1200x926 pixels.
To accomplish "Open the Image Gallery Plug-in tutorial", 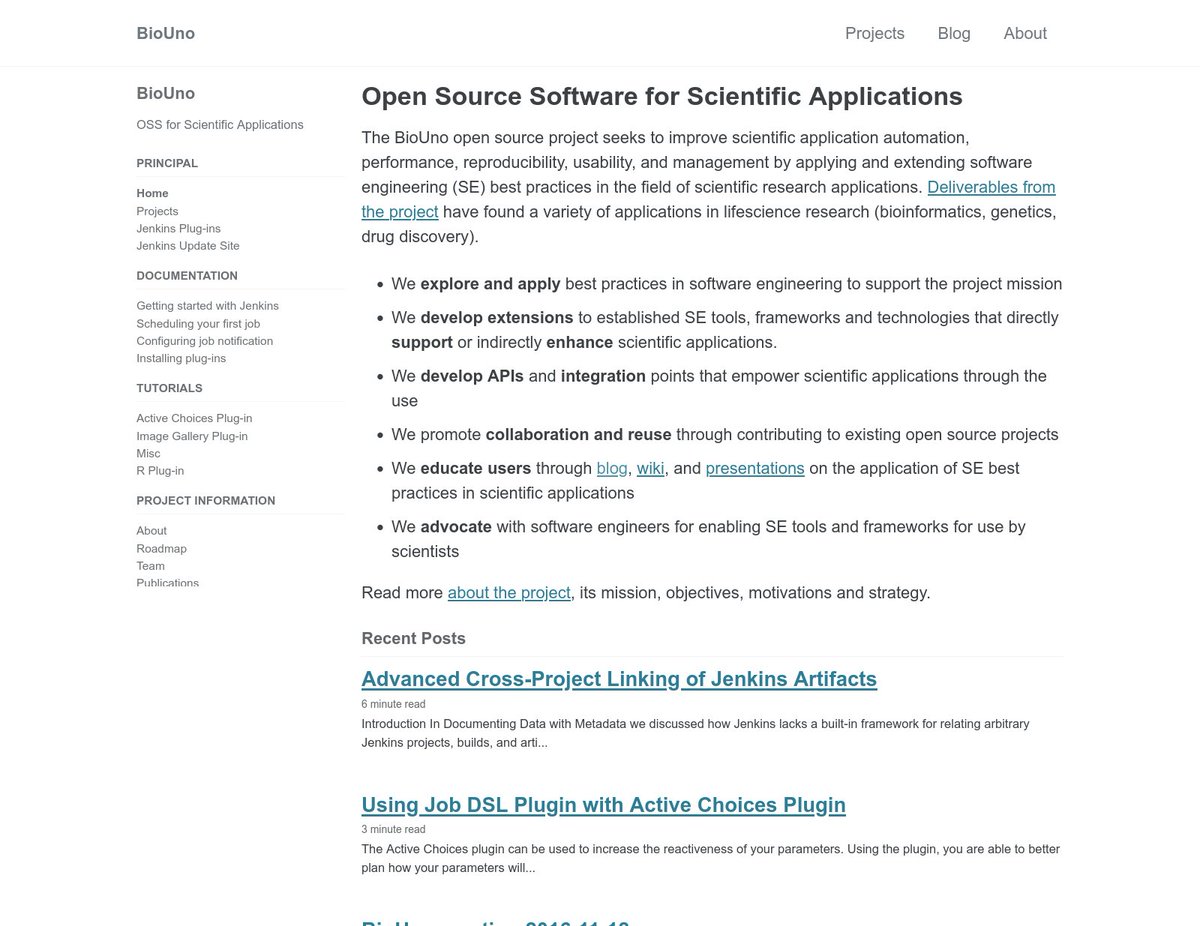I will 192,436.
